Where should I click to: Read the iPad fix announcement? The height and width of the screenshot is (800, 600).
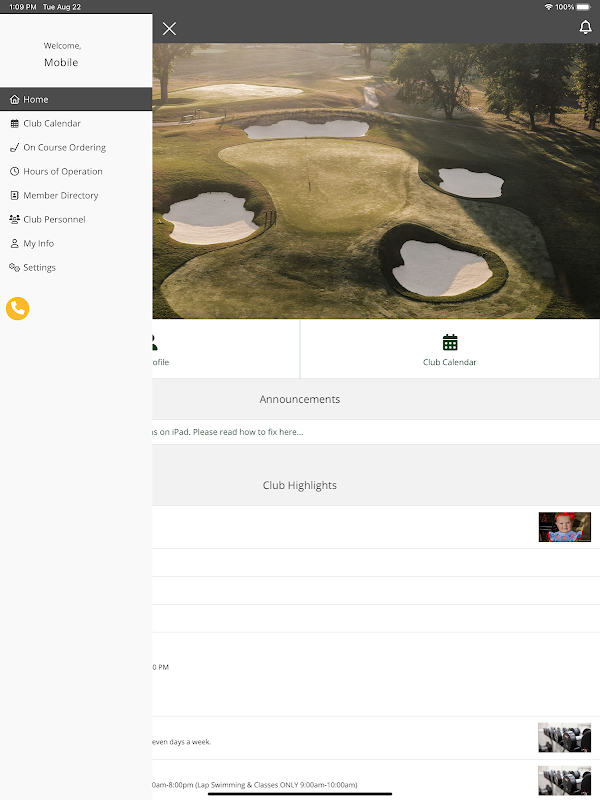(x=228, y=432)
